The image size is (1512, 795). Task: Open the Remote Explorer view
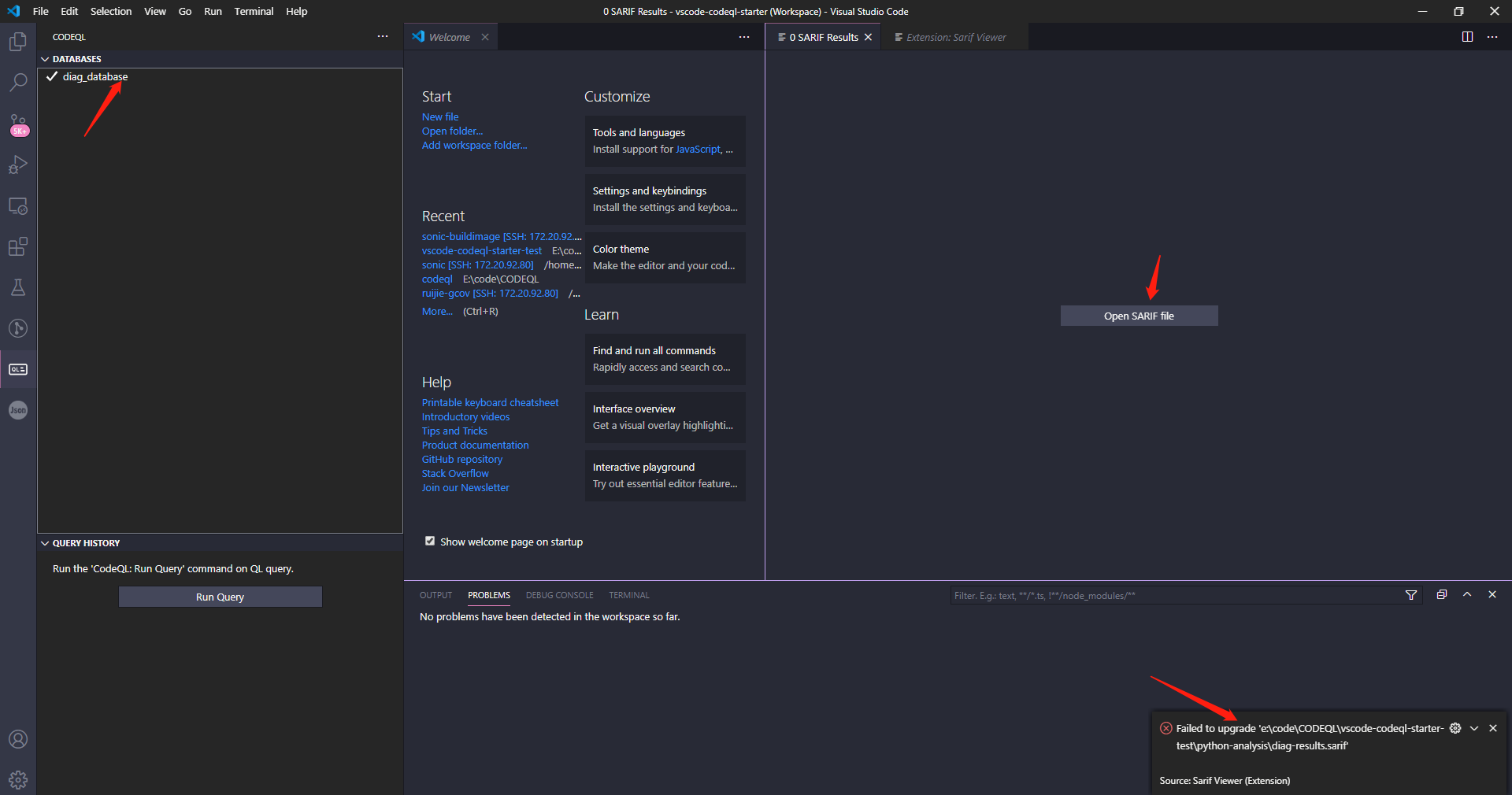click(x=17, y=205)
